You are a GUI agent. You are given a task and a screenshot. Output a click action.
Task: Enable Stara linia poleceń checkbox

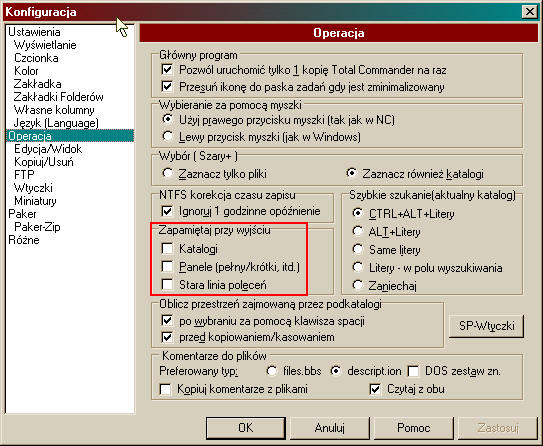[167, 285]
